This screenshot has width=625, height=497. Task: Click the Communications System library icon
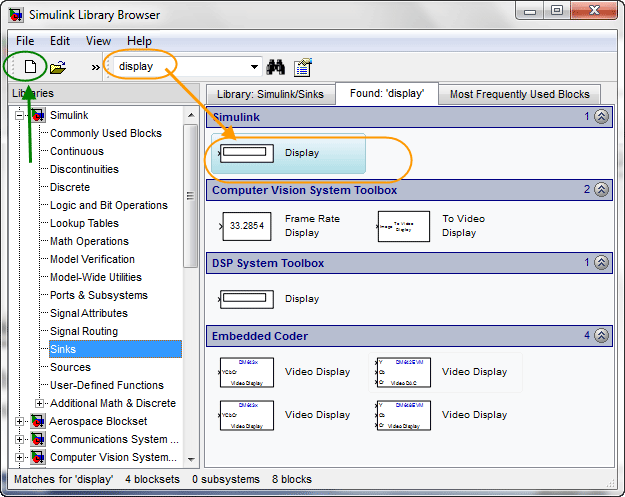pyautogui.click(x=38, y=439)
